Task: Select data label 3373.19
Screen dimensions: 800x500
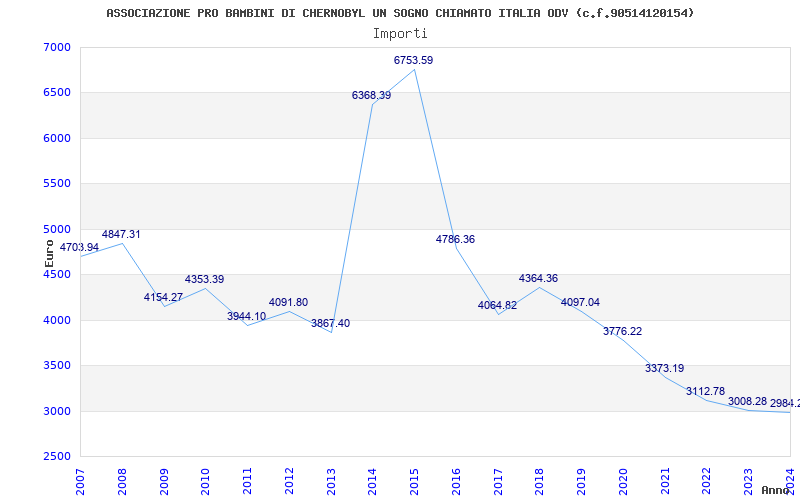Action: pyautogui.click(x=665, y=368)
